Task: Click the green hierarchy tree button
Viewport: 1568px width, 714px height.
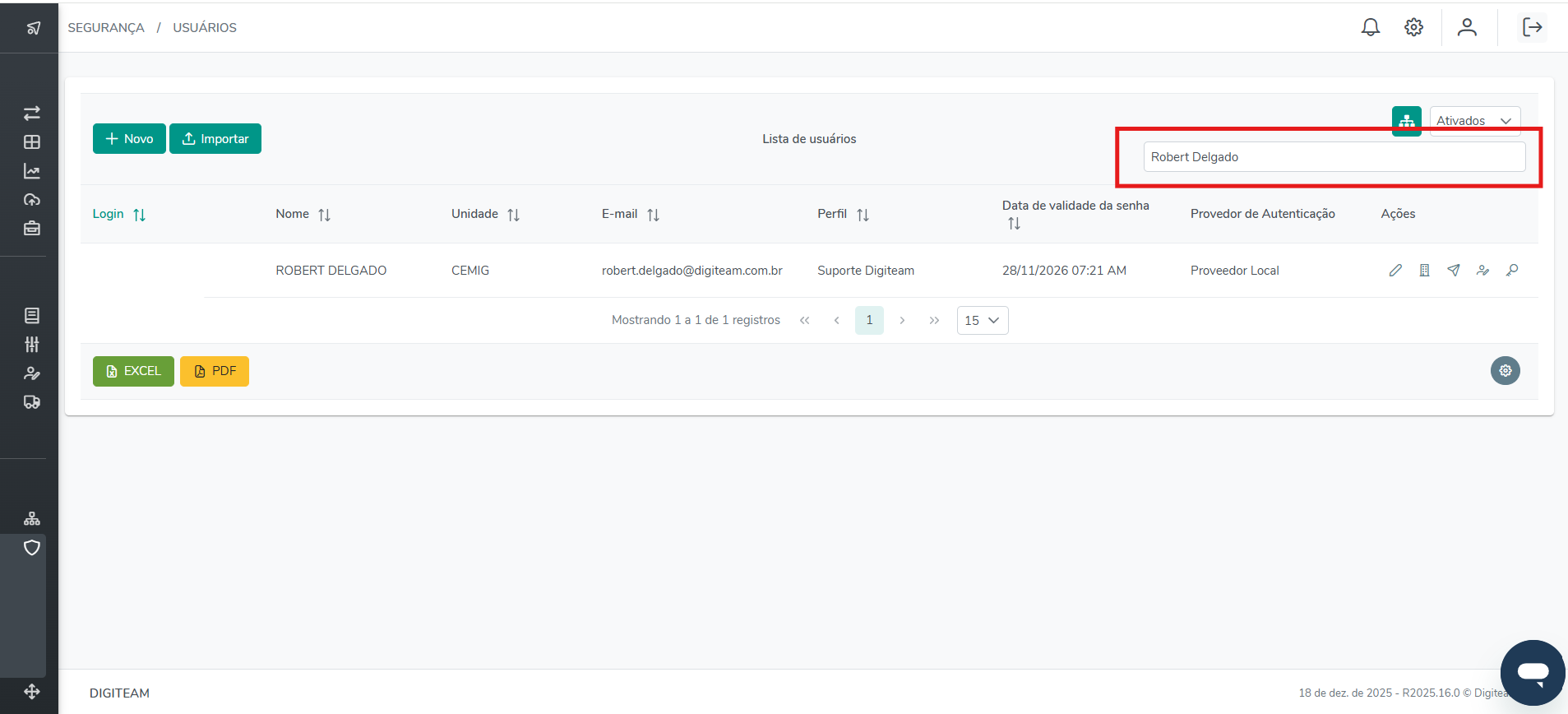Action: click(x=1406, y=121)
